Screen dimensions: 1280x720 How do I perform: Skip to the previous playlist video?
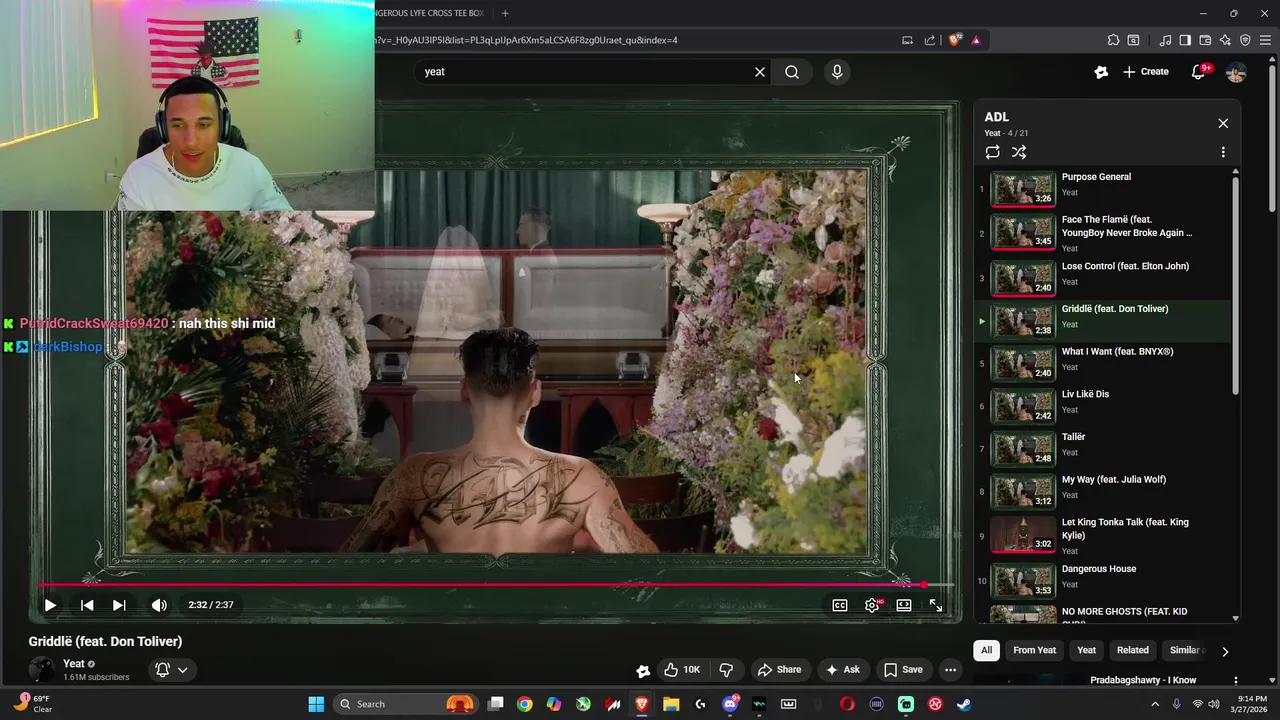tap(87, 605)
